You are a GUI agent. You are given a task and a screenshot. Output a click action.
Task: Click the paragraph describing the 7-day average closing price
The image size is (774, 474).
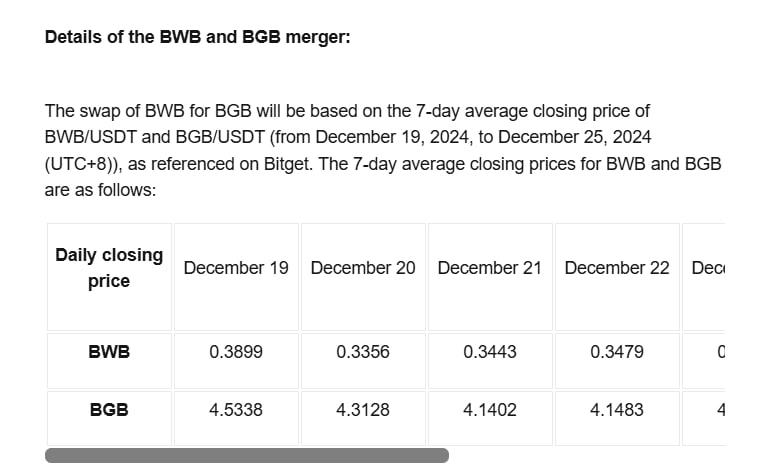[x=383, y=150]
